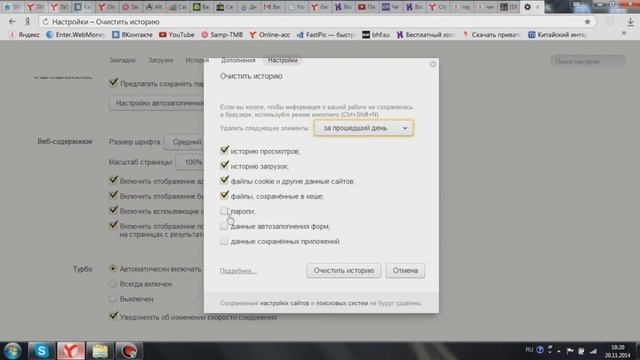The width and height of the screenshot is (640, 360).
Task: Click the taskbar clock and date
Action: point(618,351)
